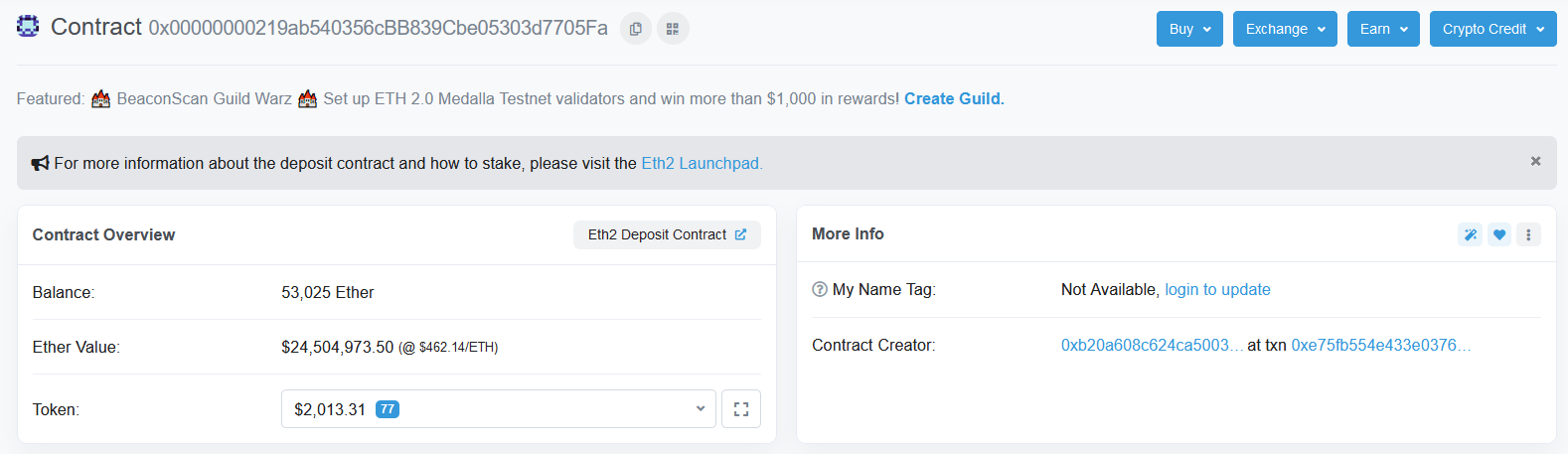Image resolution: width=1568 pixels, height=454 pixels.
Task: Open the three-dot options menu in More Info
Action: click(1528, 234)
